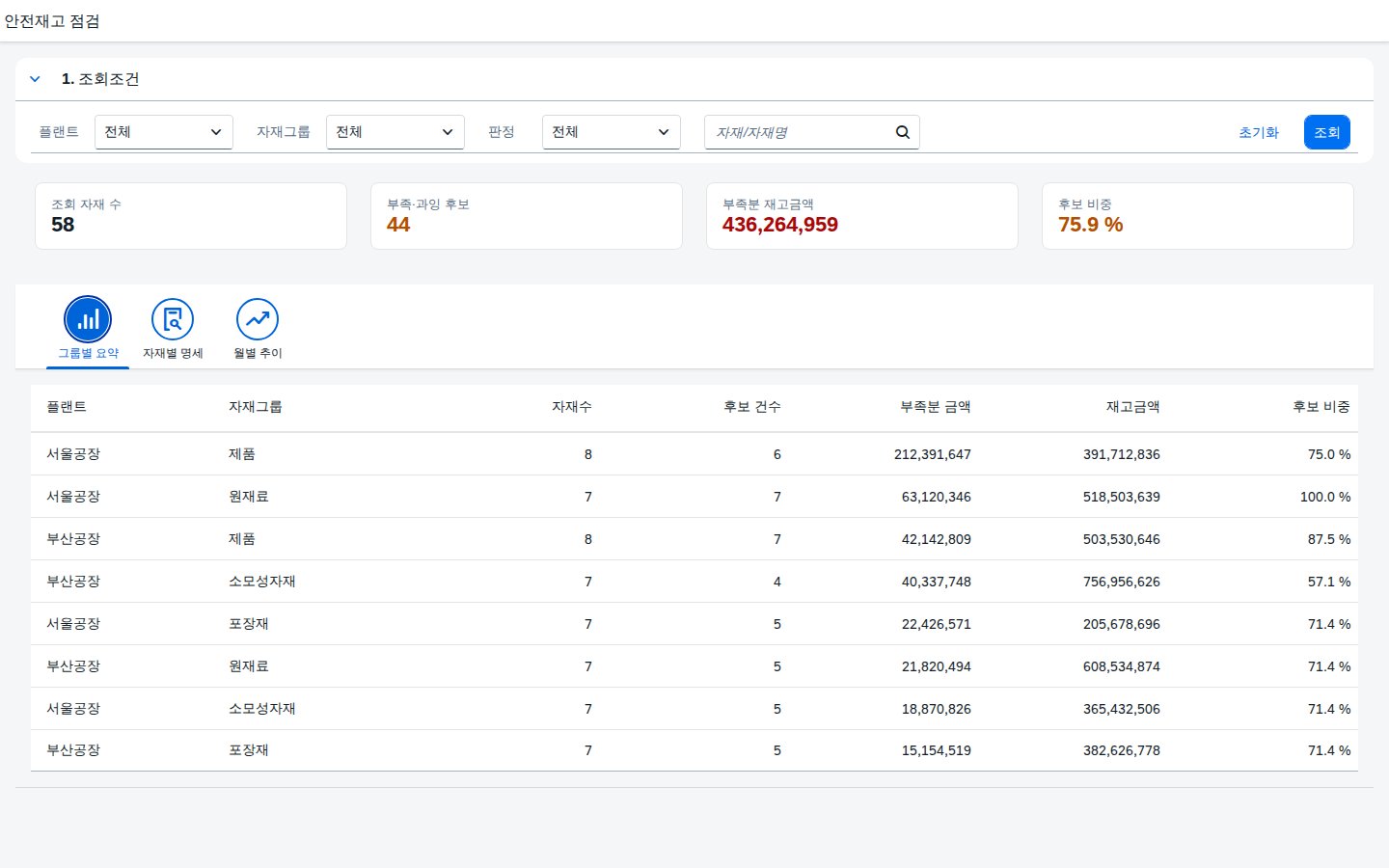Click the 57.1 % cell
Screen dimensions: 1389x868
point(1329,582)
